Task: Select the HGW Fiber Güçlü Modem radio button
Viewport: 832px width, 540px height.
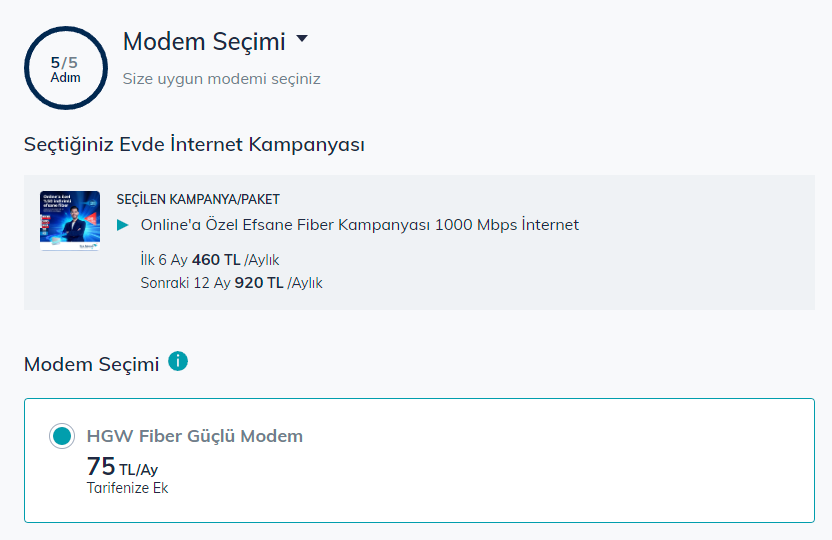Action: tap(62, 436)
